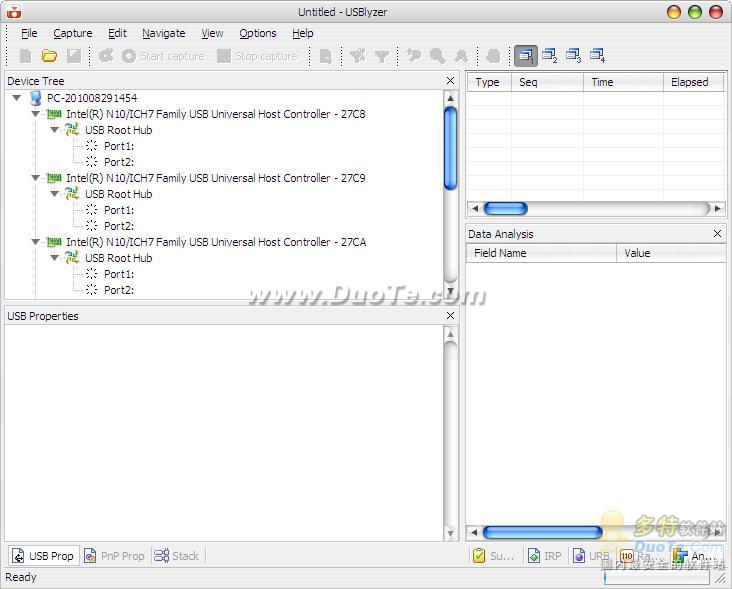Click the USB Properties scroll down arrow
The image size is (732, 589).
450,533
